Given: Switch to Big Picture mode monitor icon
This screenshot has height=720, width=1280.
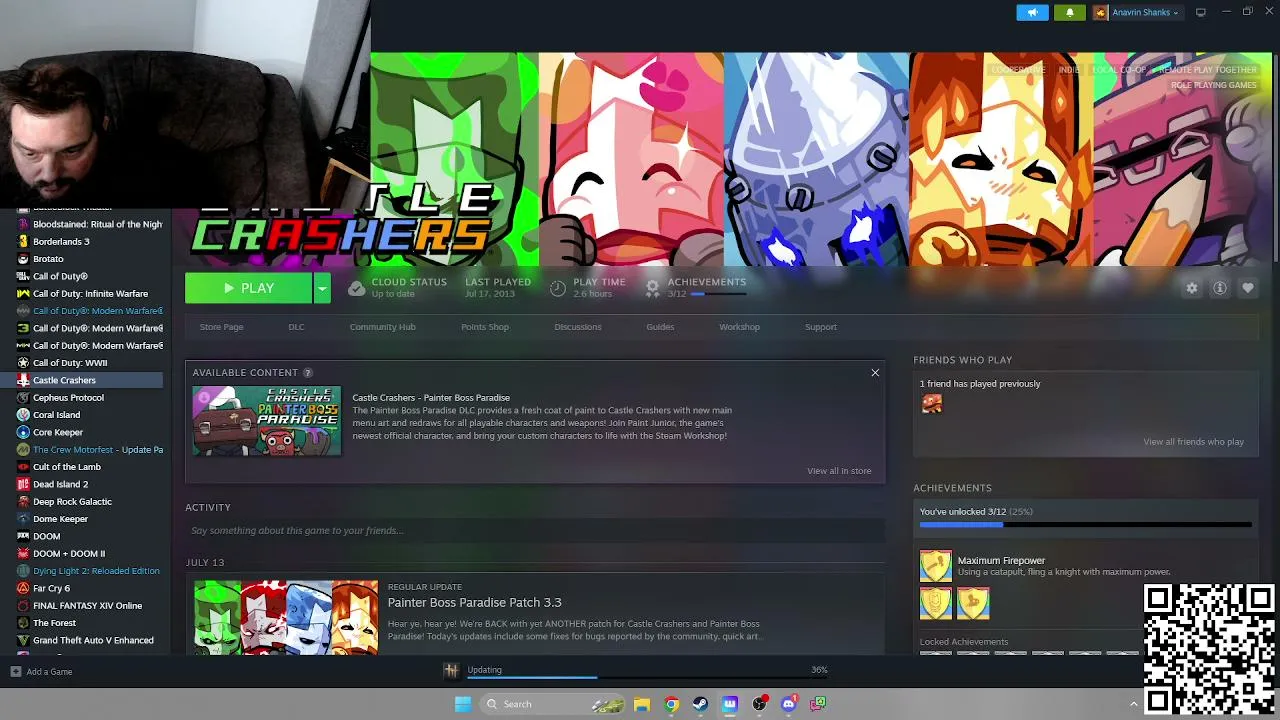Looking at the screenshot, I should pyautogui.click(x=1201, y=12).
